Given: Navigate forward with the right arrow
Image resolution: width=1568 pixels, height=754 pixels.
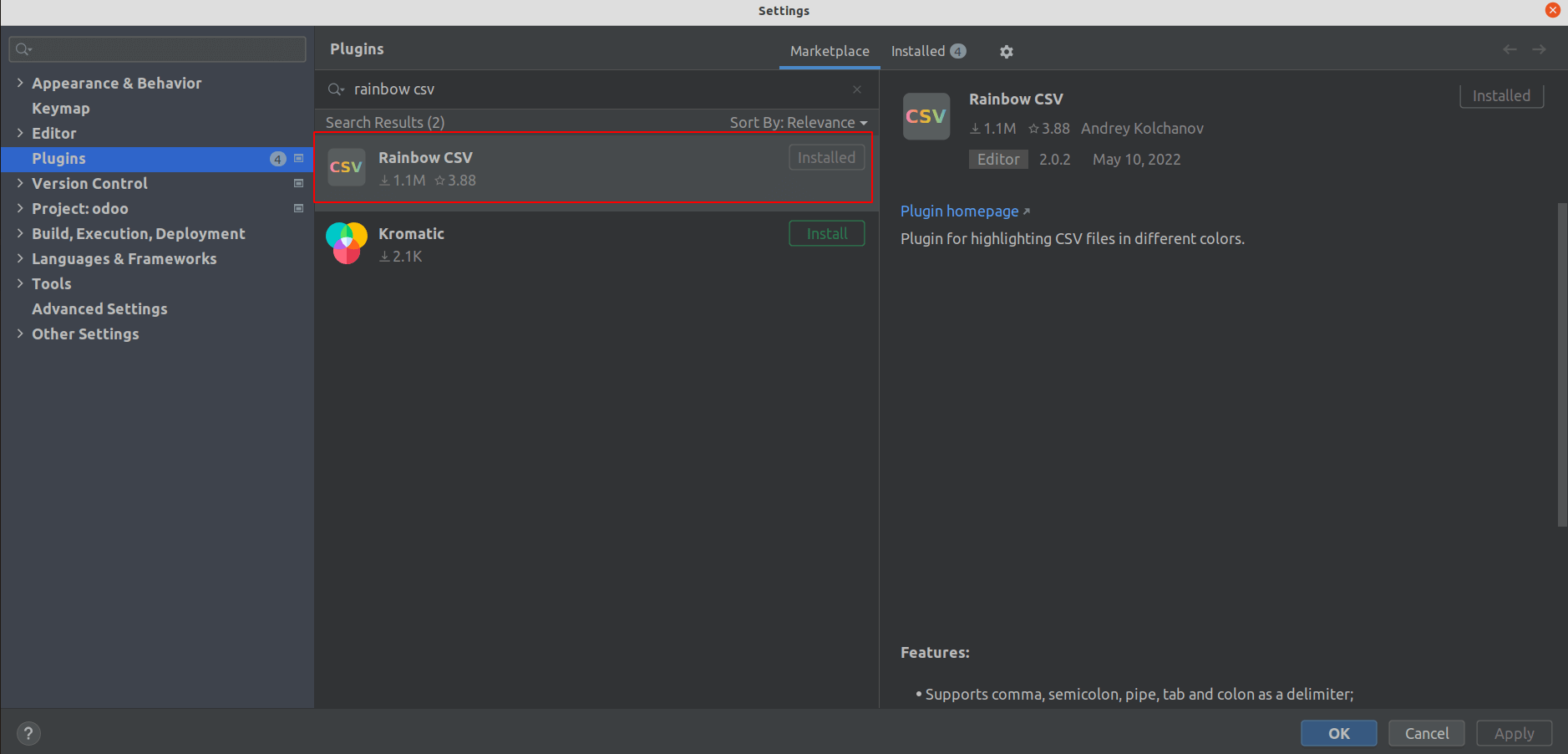Looking at the screenshot, I should coord(1539,49).
